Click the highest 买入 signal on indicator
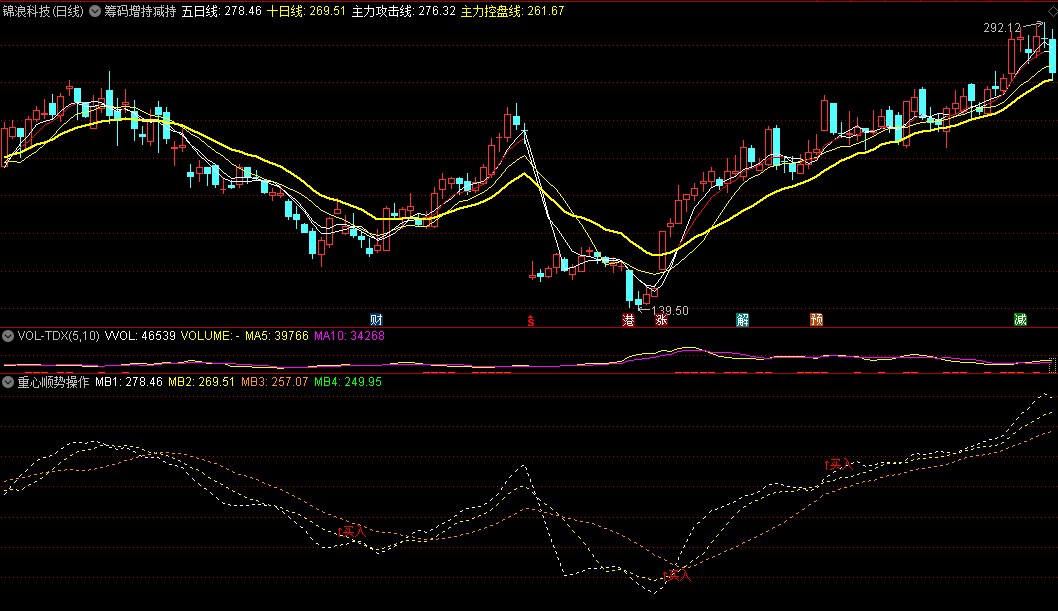This screenshot has height=611, width=1058. tap(839, 464)
